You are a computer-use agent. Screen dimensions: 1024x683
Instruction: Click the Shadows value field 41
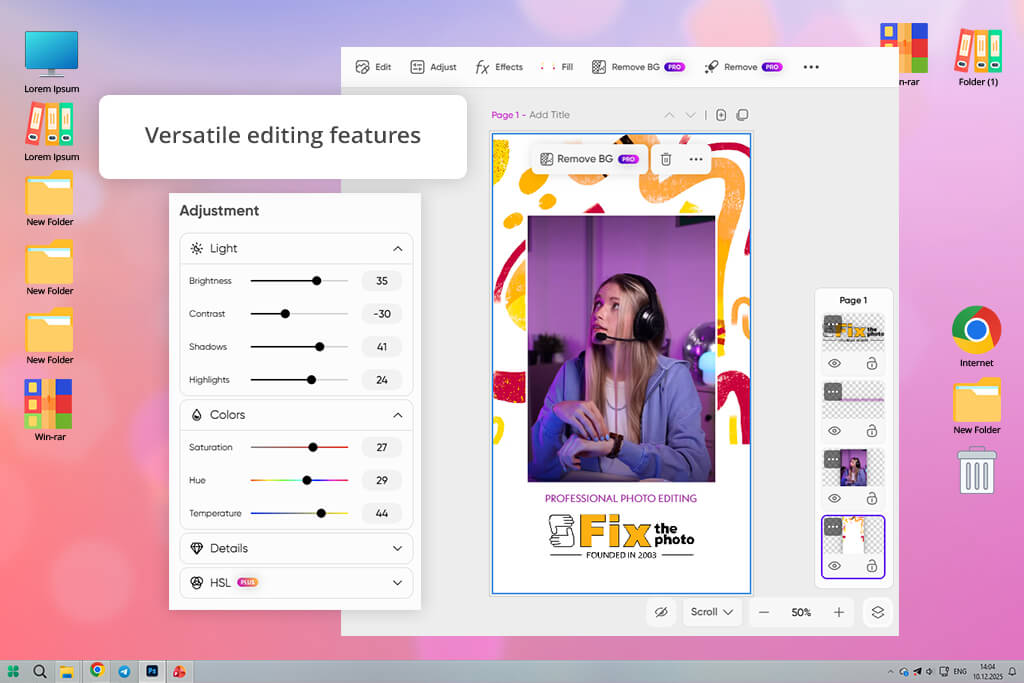[382, 347]
